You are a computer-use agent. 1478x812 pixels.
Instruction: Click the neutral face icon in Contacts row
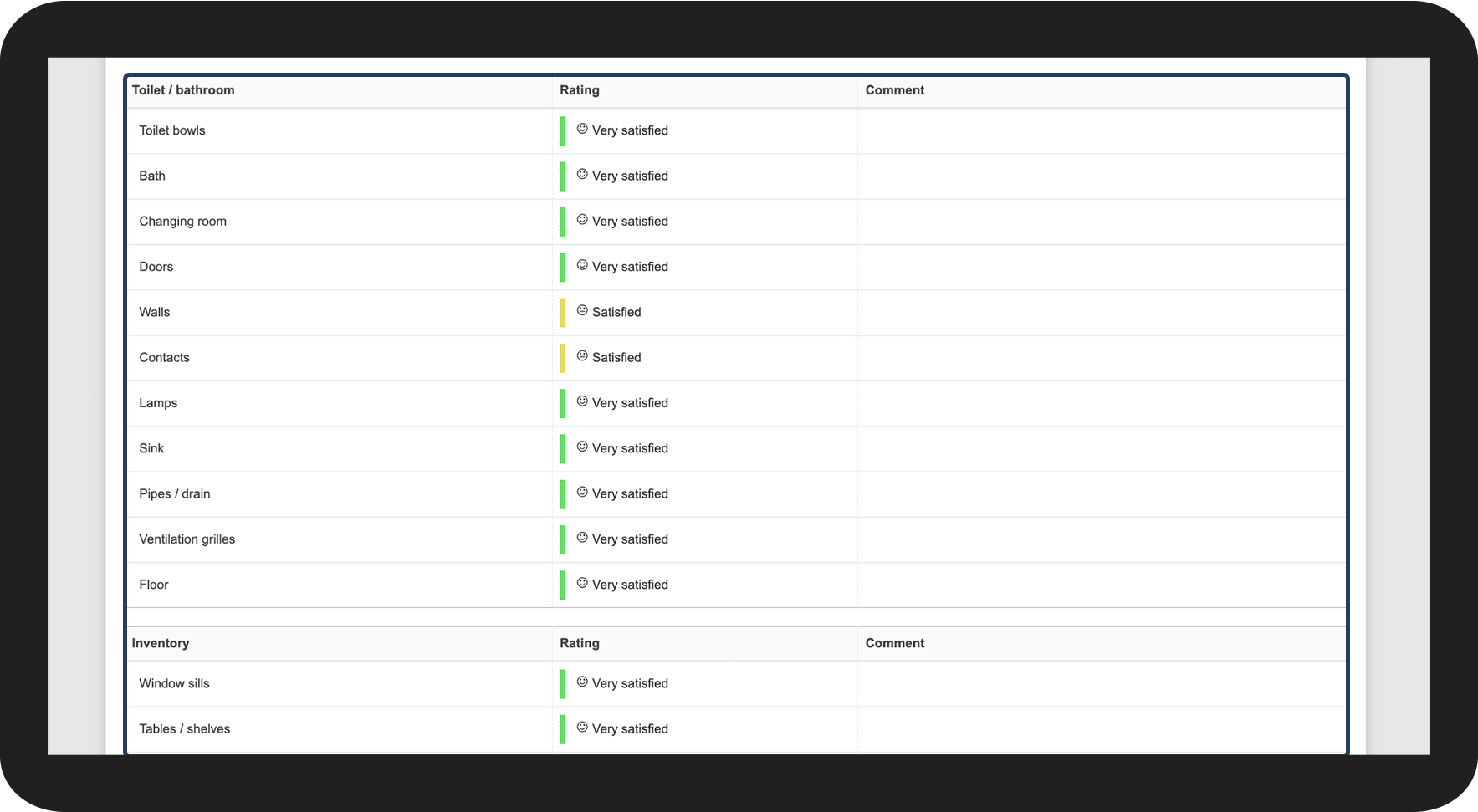coord(582,355)
